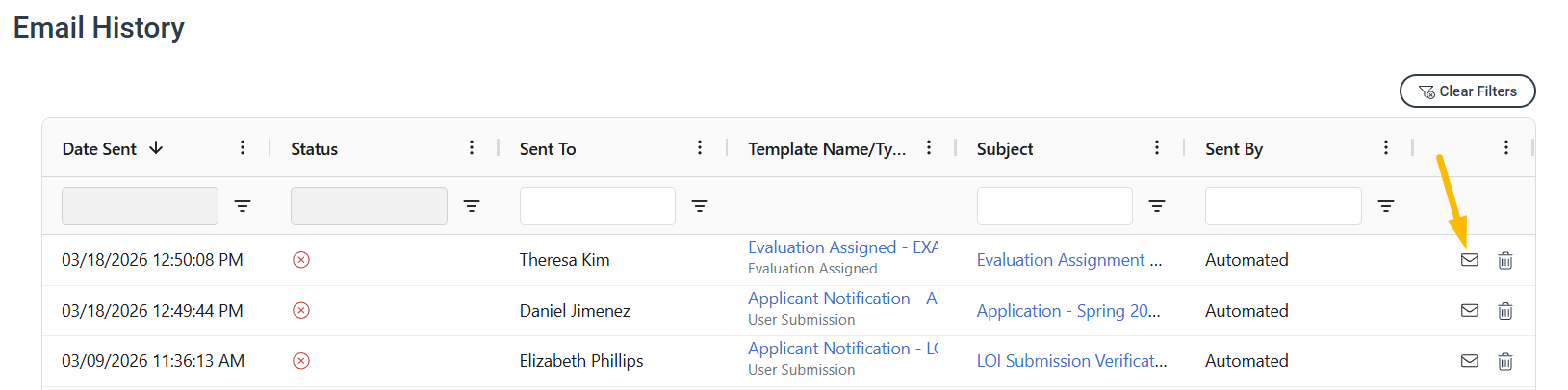Click Automated in Elizabeth Phillips row
1568x390 pixels.
[x=1247, y=361]
